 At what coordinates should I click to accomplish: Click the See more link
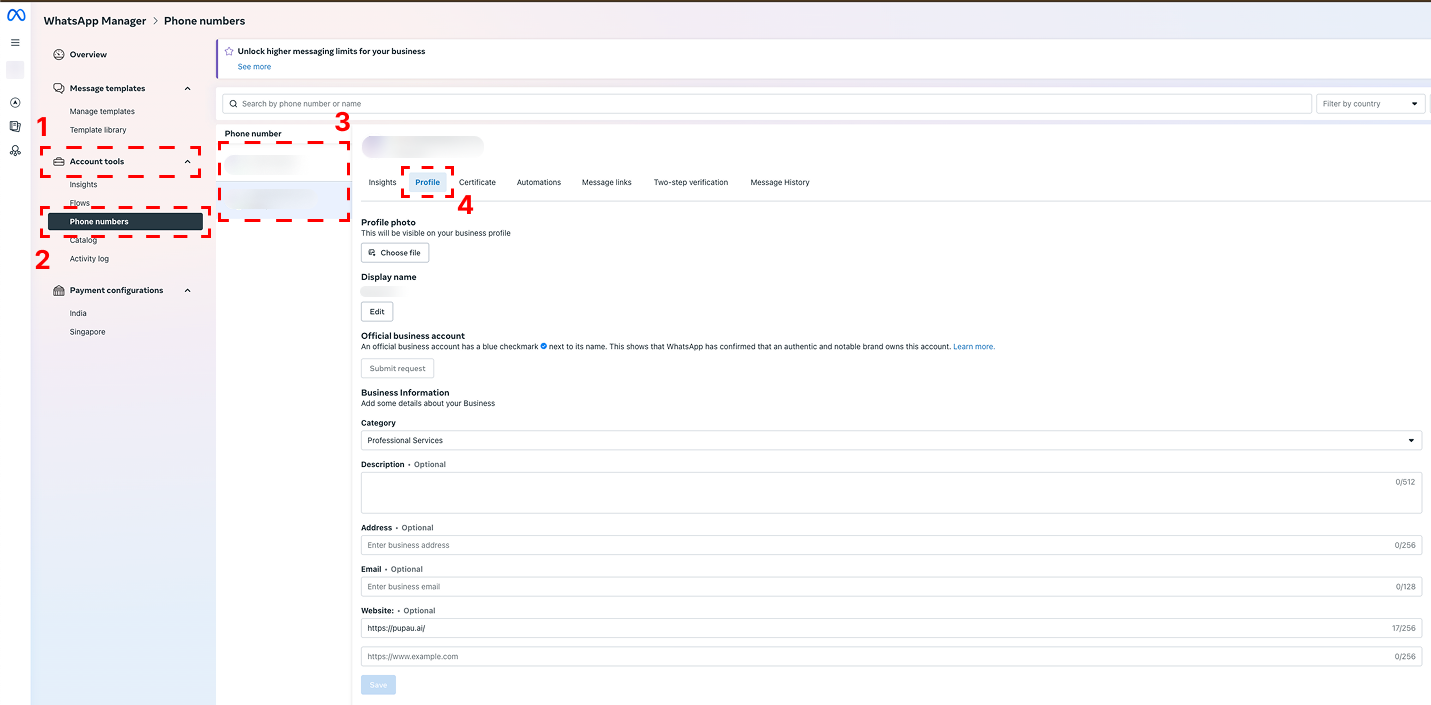(254, 67)
